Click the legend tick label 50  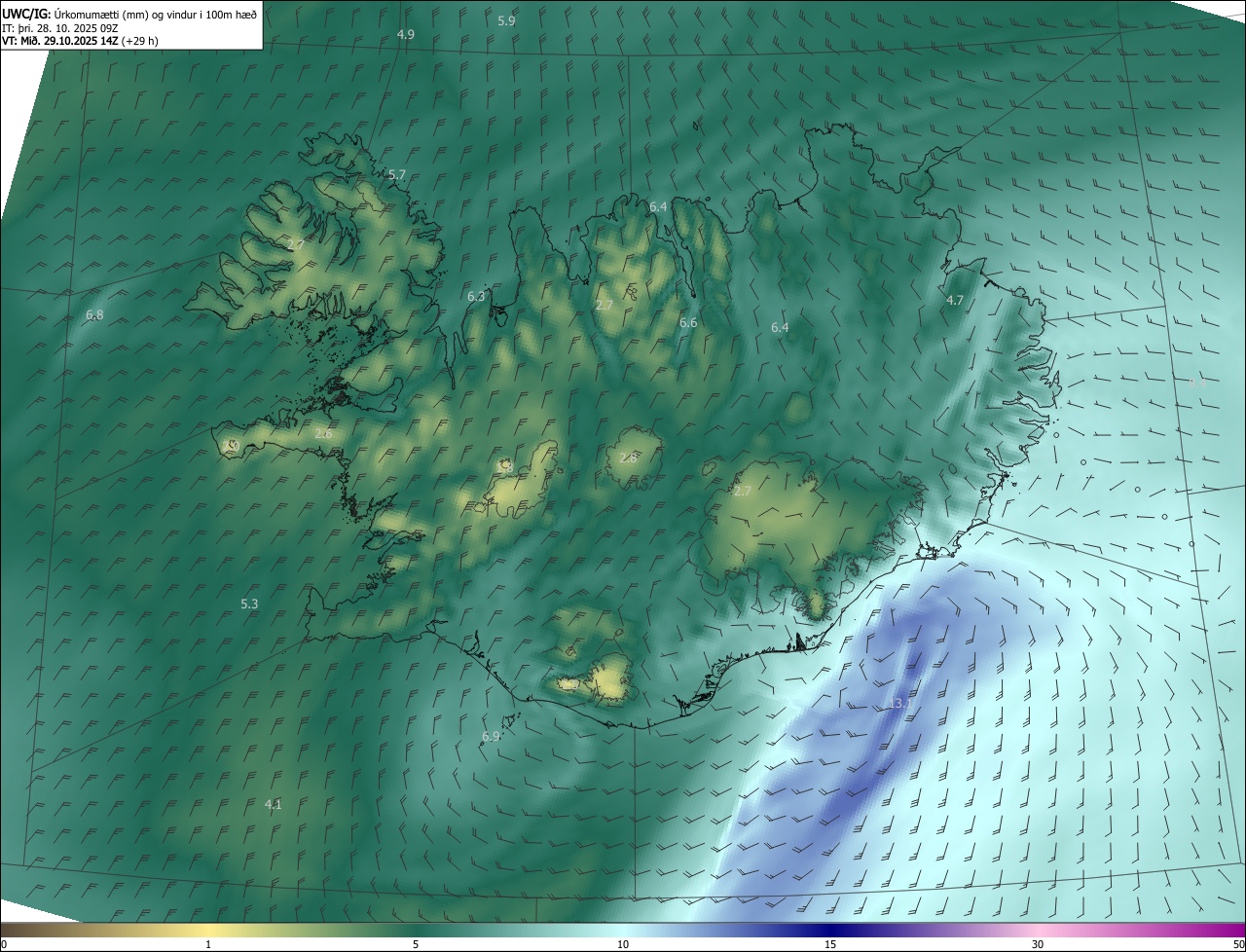(x=1238, y=944)
